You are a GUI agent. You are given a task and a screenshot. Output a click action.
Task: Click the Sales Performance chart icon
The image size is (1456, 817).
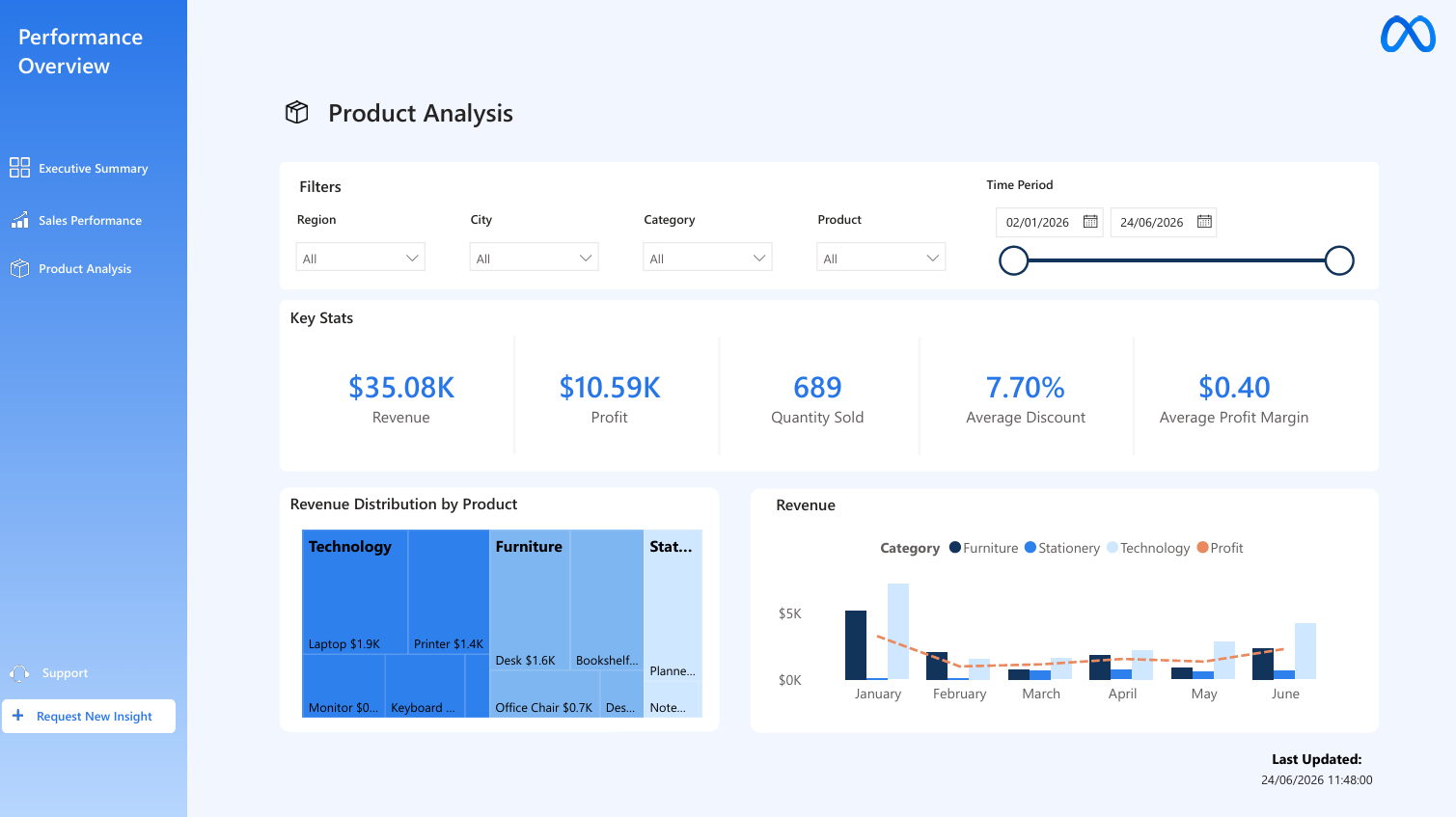click(x=19, y=220)
